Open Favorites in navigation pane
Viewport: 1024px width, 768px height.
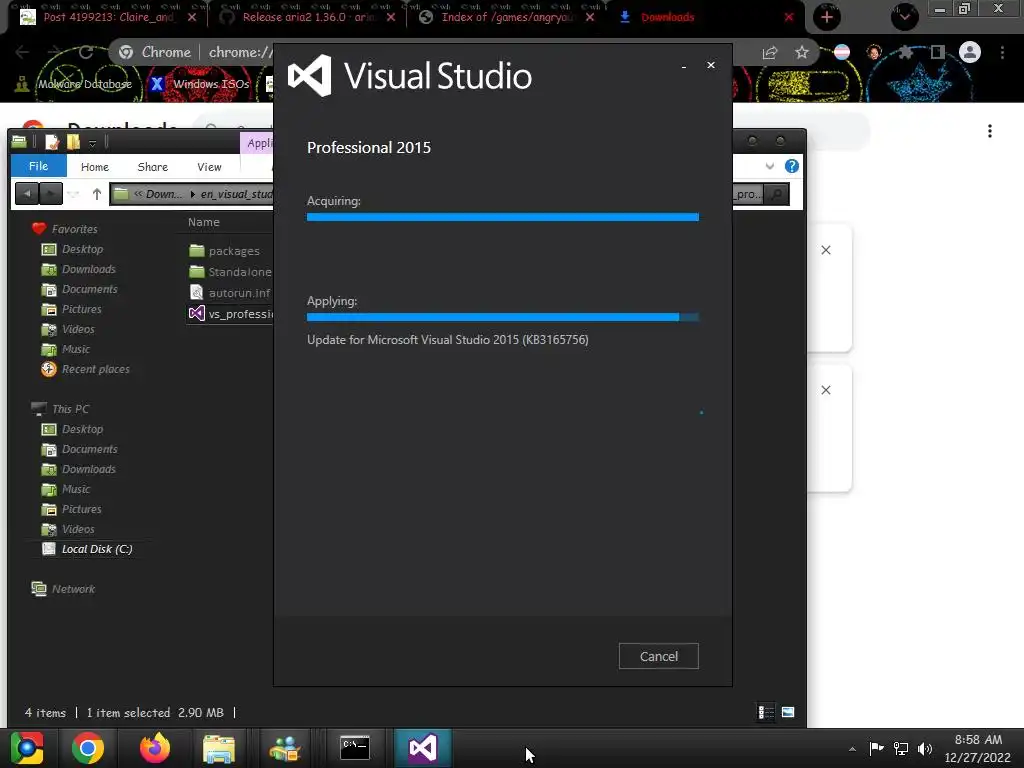pyautogui.click(x=65, y=229)
